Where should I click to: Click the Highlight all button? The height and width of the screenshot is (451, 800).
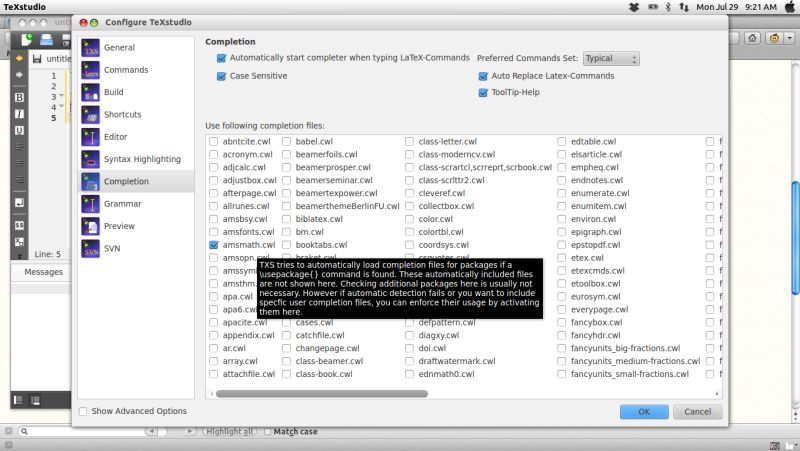pos(230,432)
